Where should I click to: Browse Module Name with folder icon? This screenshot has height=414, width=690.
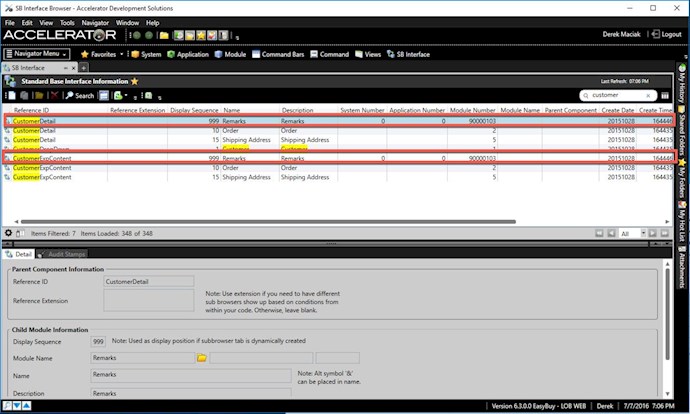202,358
